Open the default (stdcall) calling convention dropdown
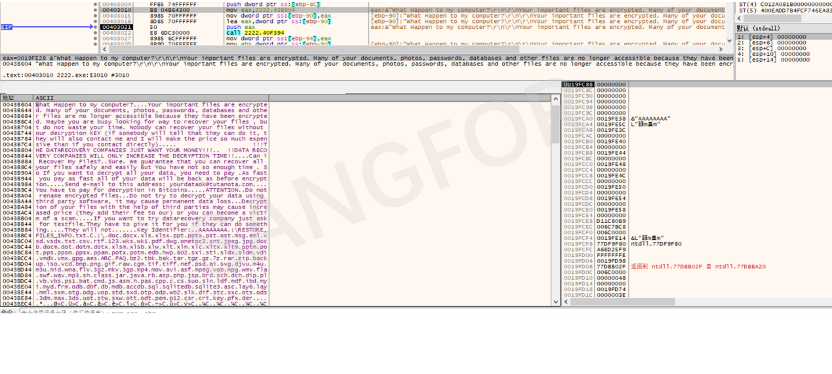832x374 pixels. [783, 28]
